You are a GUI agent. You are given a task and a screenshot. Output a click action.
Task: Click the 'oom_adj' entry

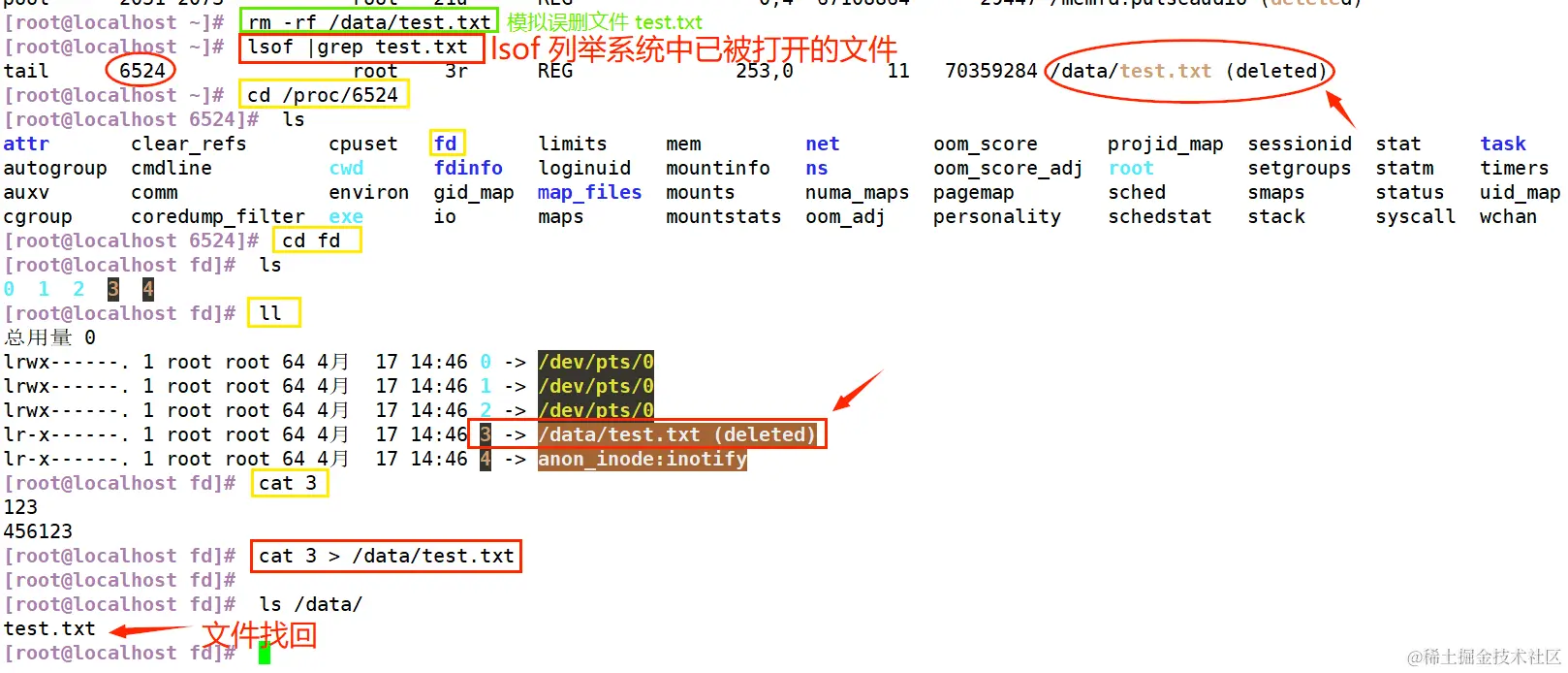click(846, 216)
